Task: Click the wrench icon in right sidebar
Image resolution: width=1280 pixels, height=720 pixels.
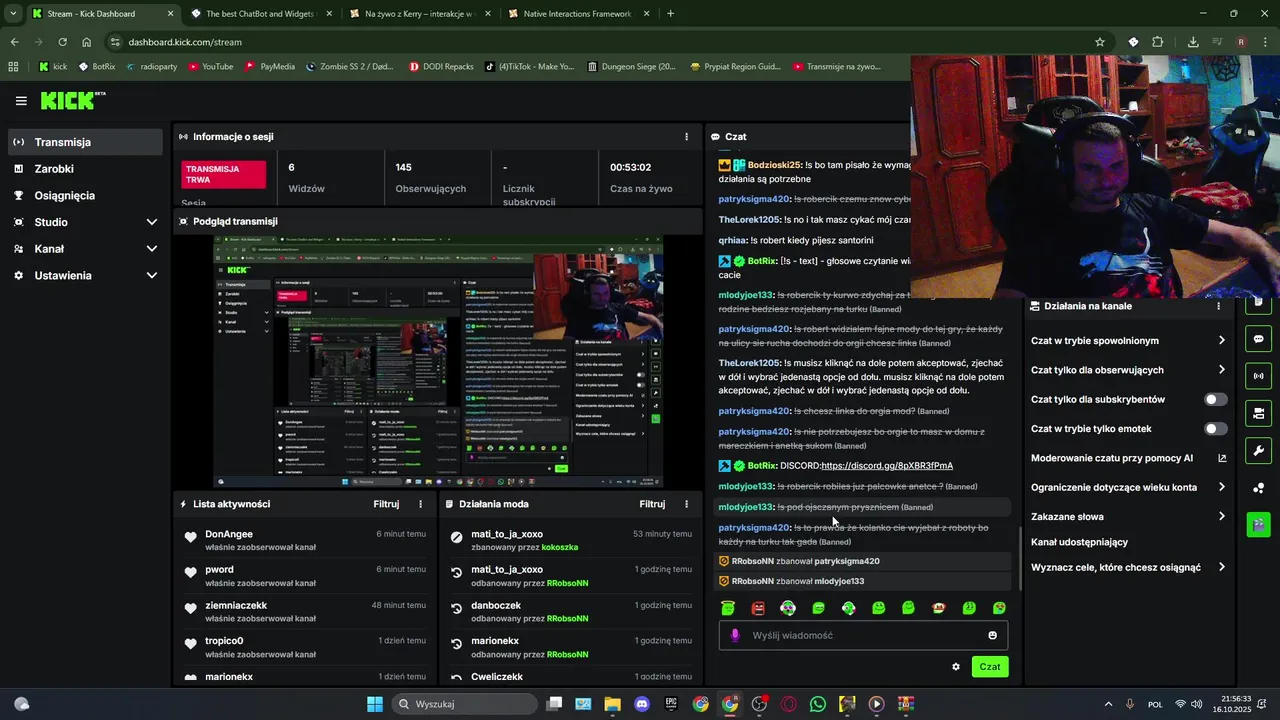Action: (x=1259, y=450)
